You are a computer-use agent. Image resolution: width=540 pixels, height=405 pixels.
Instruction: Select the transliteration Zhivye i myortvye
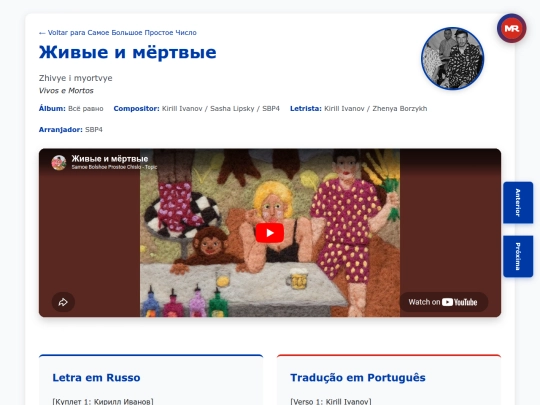[x=75, y=78]
